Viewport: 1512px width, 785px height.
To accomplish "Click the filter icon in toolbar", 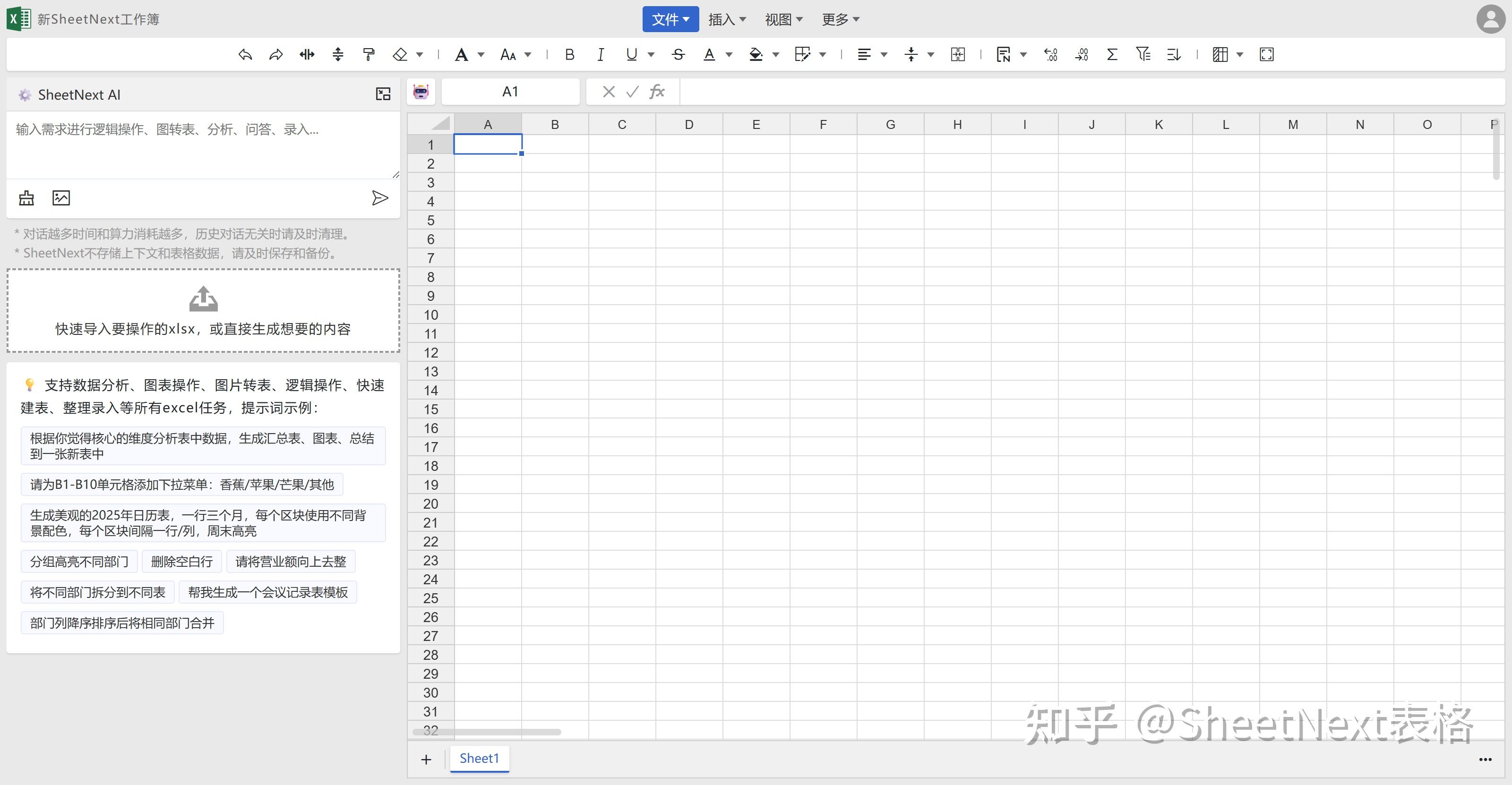I will (x=1143, y=55).
